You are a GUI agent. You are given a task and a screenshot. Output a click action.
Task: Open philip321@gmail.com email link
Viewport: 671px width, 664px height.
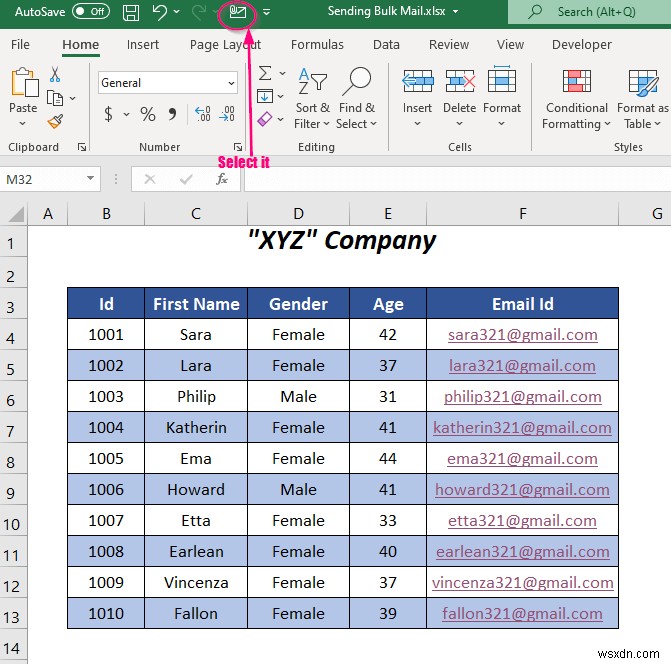tap(523, 397)
